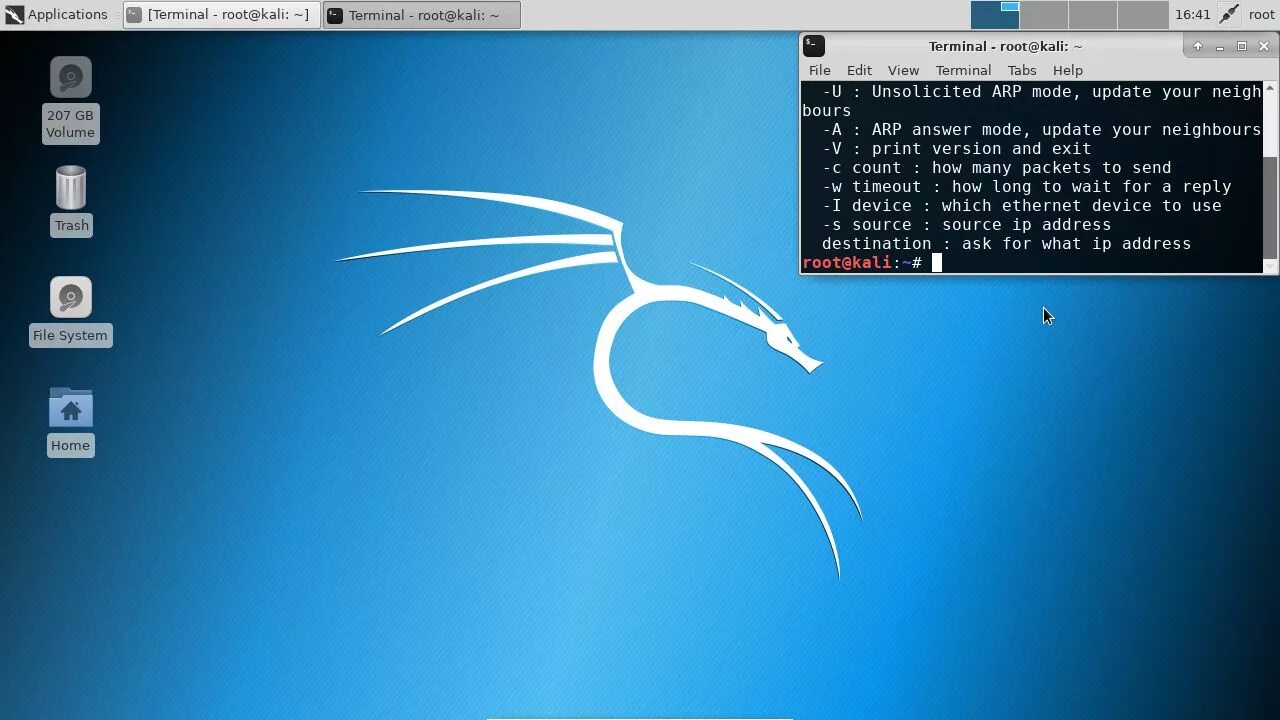Toggle the shade arrow in the Terminal titlebar
This screenshot has width=1280, height=720.
click(x=1198, y=46)
